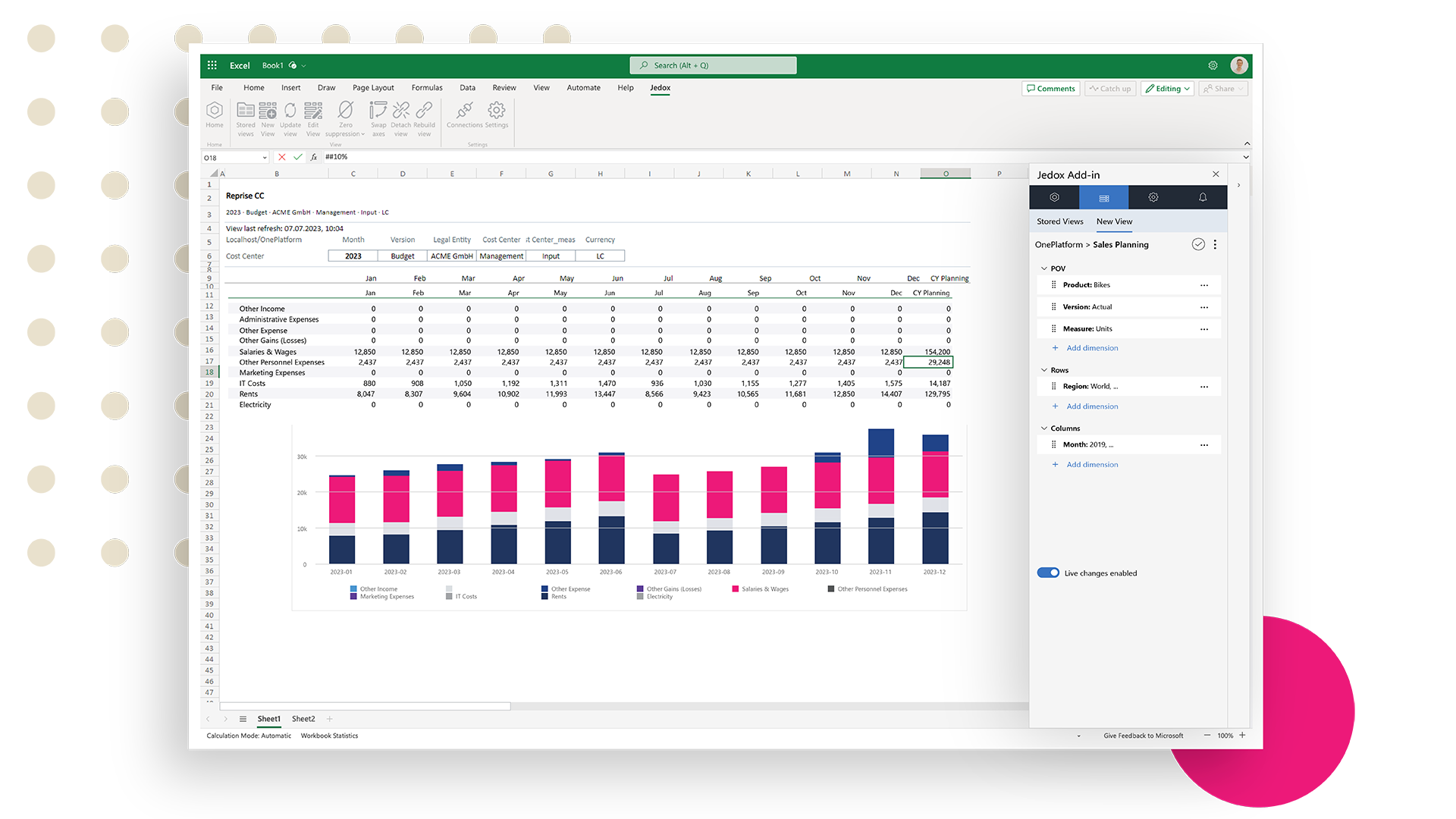The width and height of the screenshot is (1456, 819).
Task: Open the Sales Planning vertical dots menu
Action: [x=1215, y=244]
